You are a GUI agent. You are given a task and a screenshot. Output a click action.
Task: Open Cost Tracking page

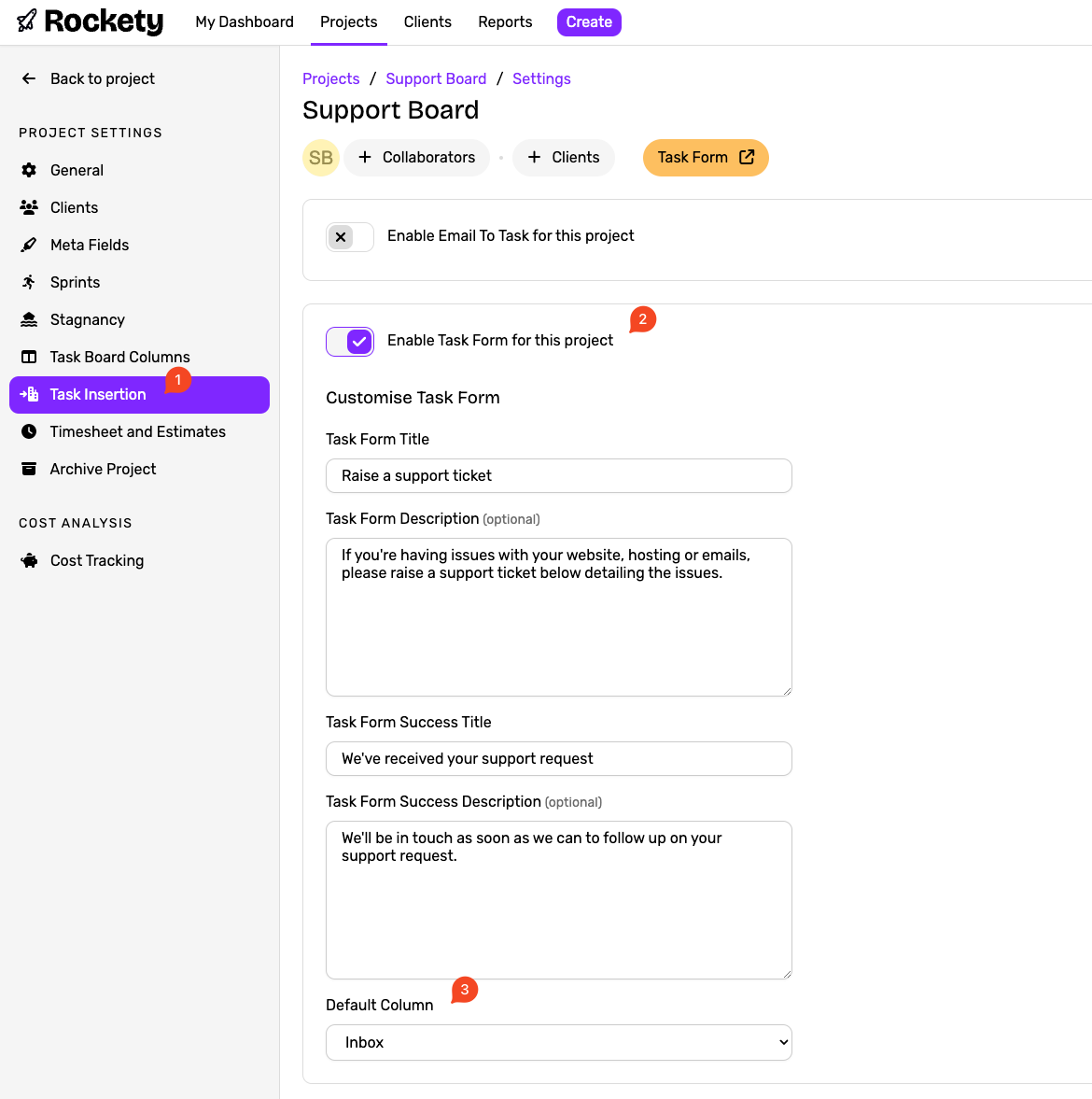pos(139,561)
